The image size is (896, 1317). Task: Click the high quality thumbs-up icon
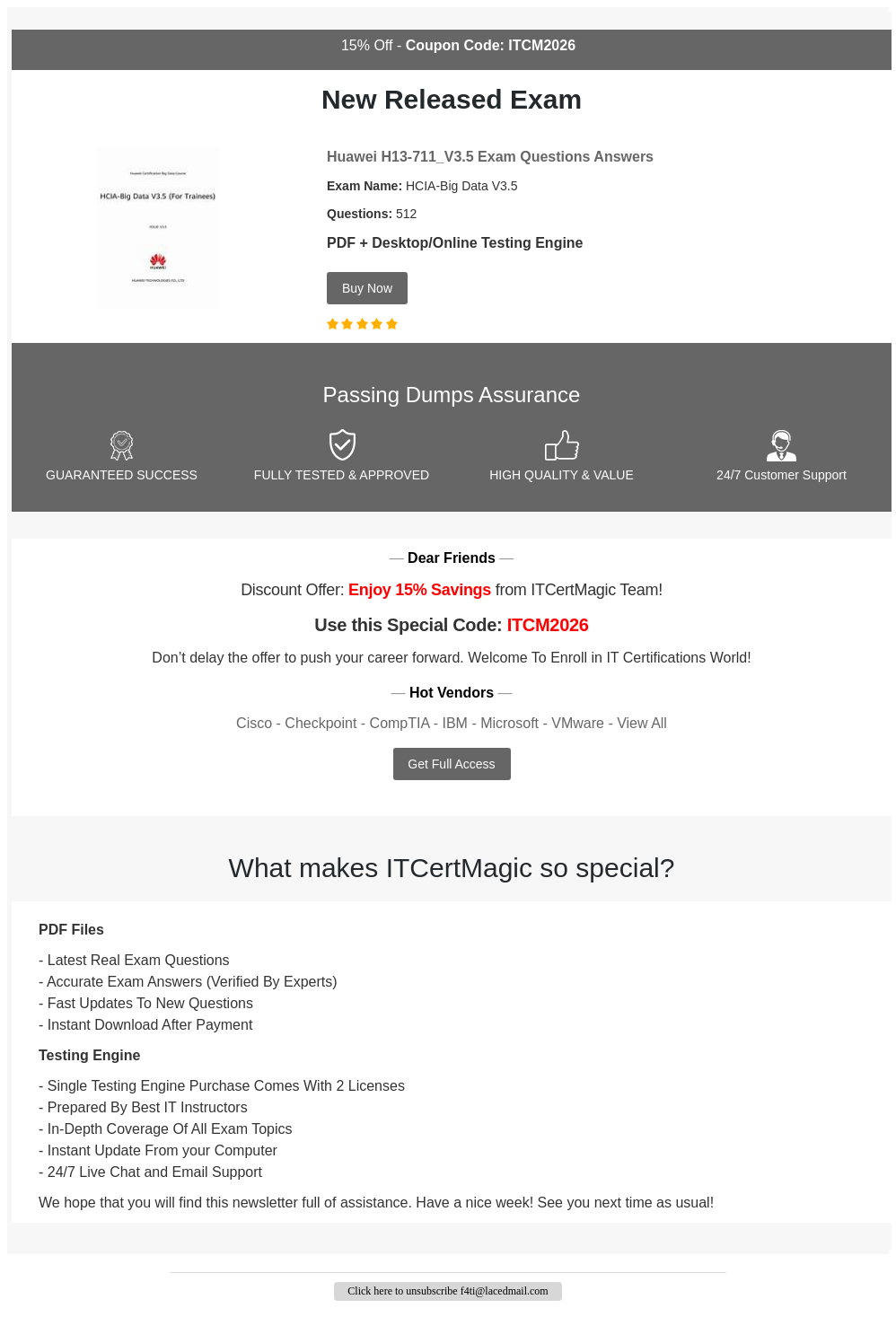562,444
